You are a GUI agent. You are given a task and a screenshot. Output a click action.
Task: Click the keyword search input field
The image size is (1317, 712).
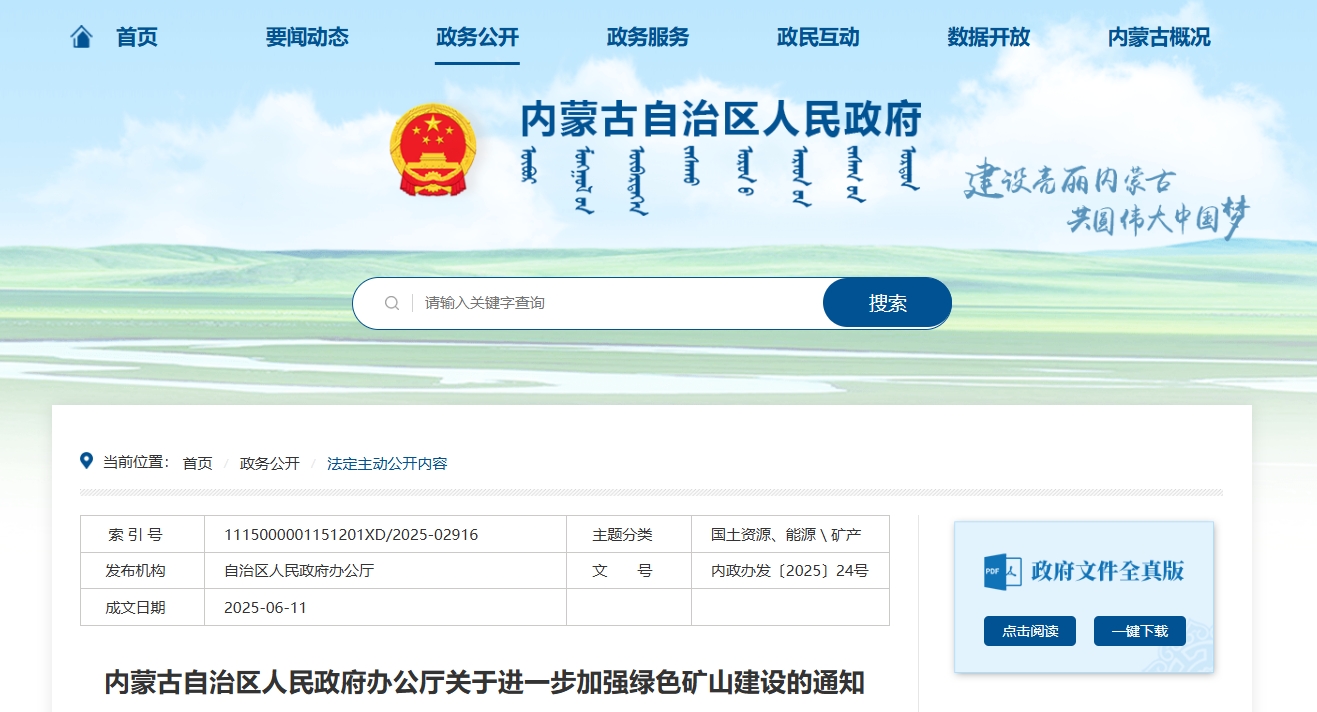tap(615, 303)
